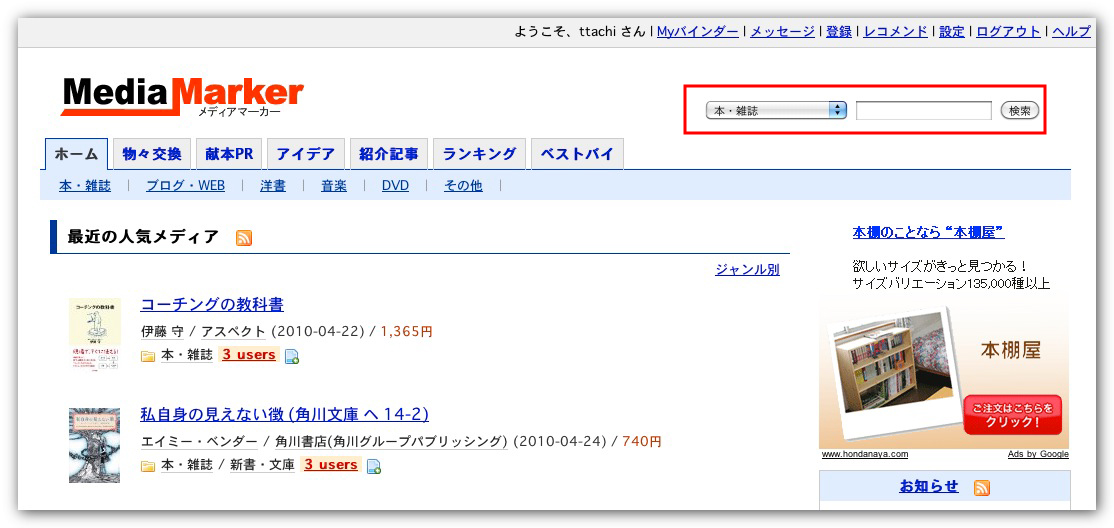Image resolution: width=1114 pixels, height=528 pixels.
Task: Click the search text input field
Action: coord(923,110)
